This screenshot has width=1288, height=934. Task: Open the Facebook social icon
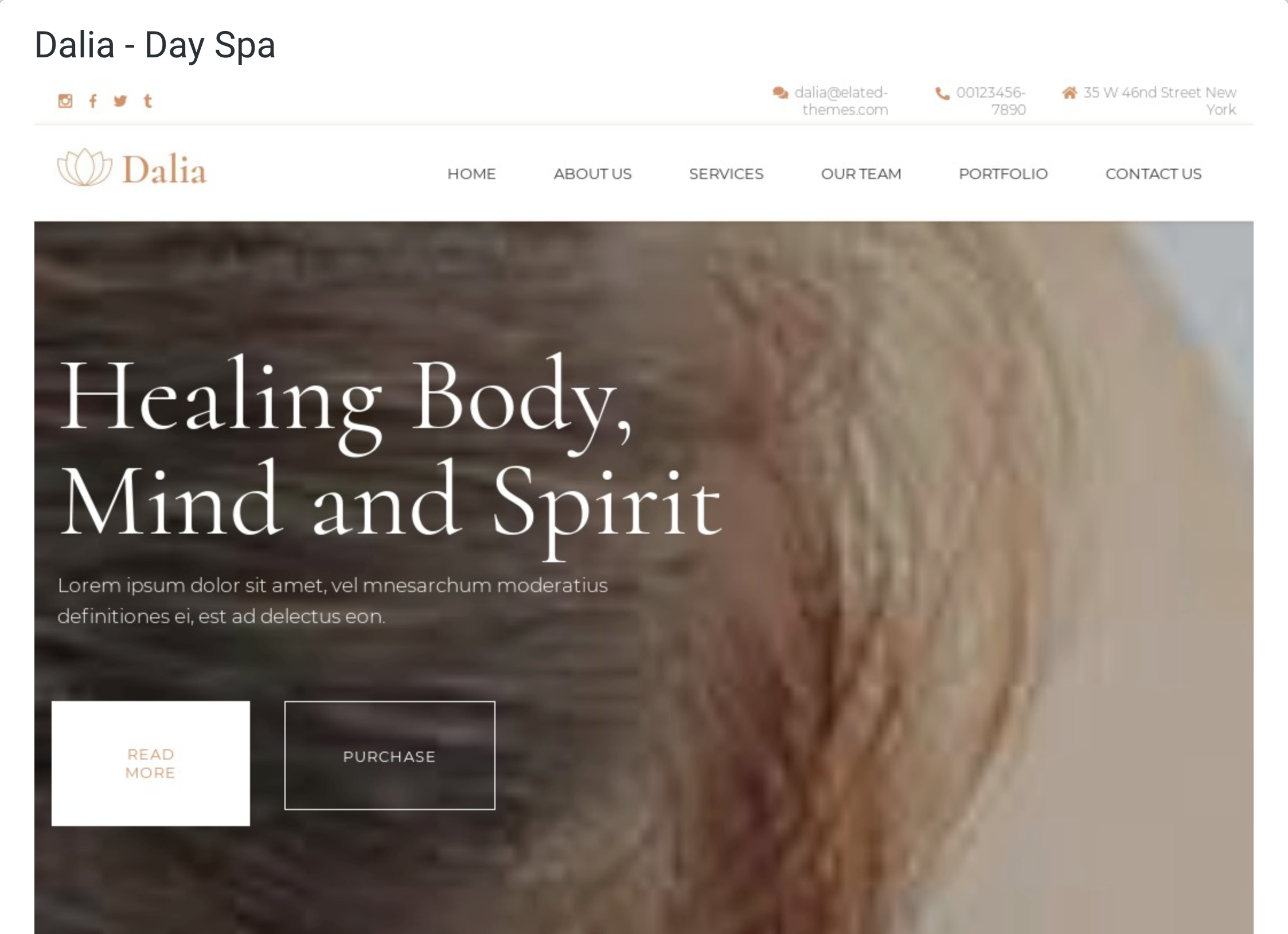[93, 101]
